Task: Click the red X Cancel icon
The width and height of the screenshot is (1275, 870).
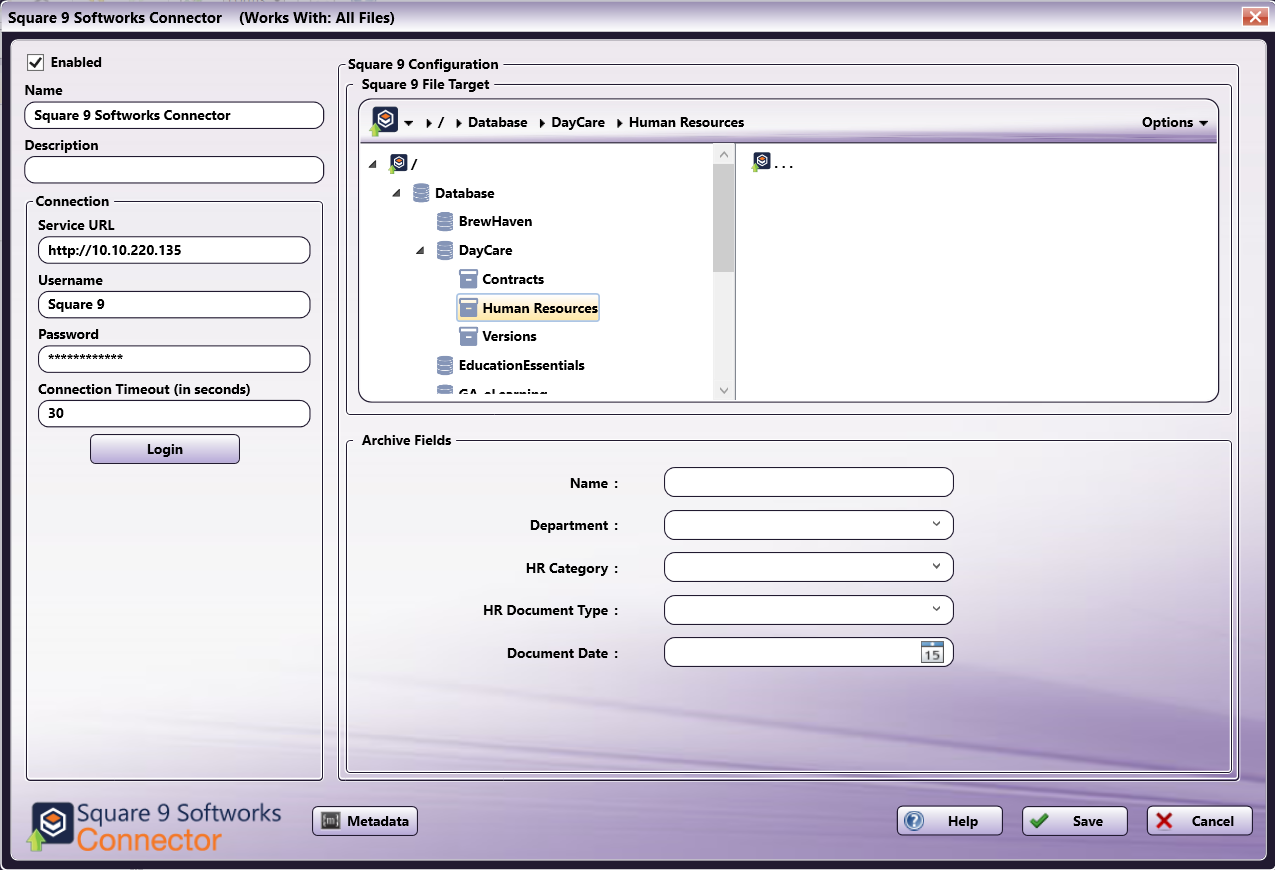Action: coord(1164,821)
